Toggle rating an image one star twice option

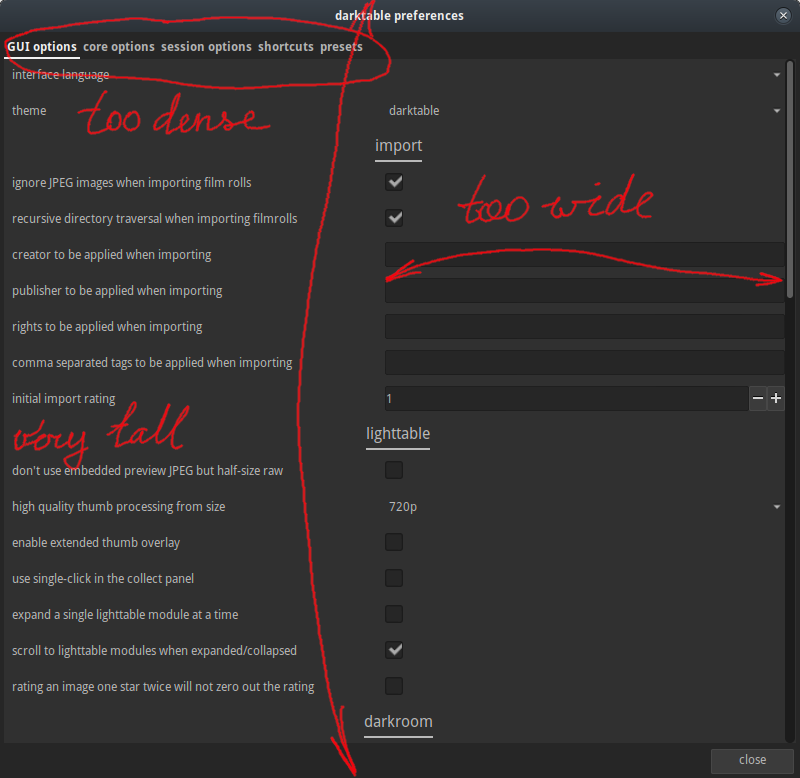tap(394, 686)
